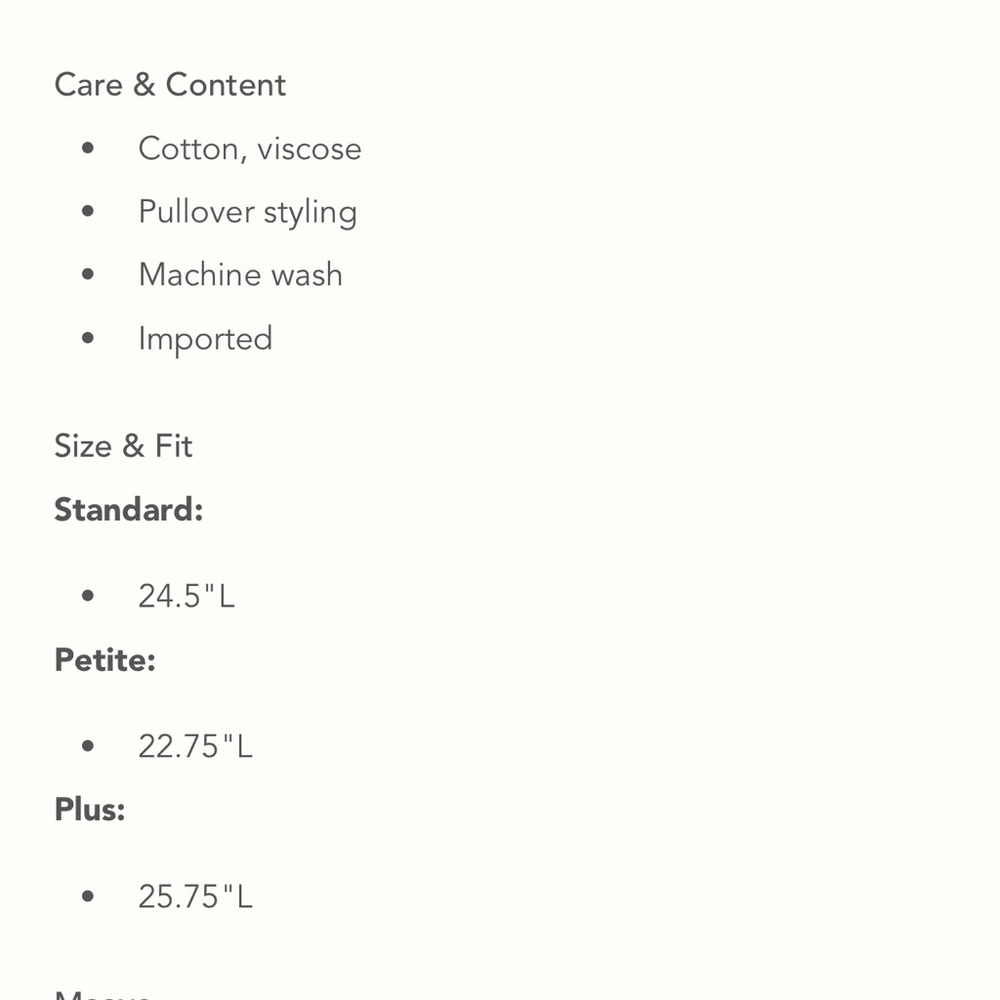Click the Care & Content heading
Image resolution: width=1000 pixels, height=1000 pixels.
coord(170,85)
